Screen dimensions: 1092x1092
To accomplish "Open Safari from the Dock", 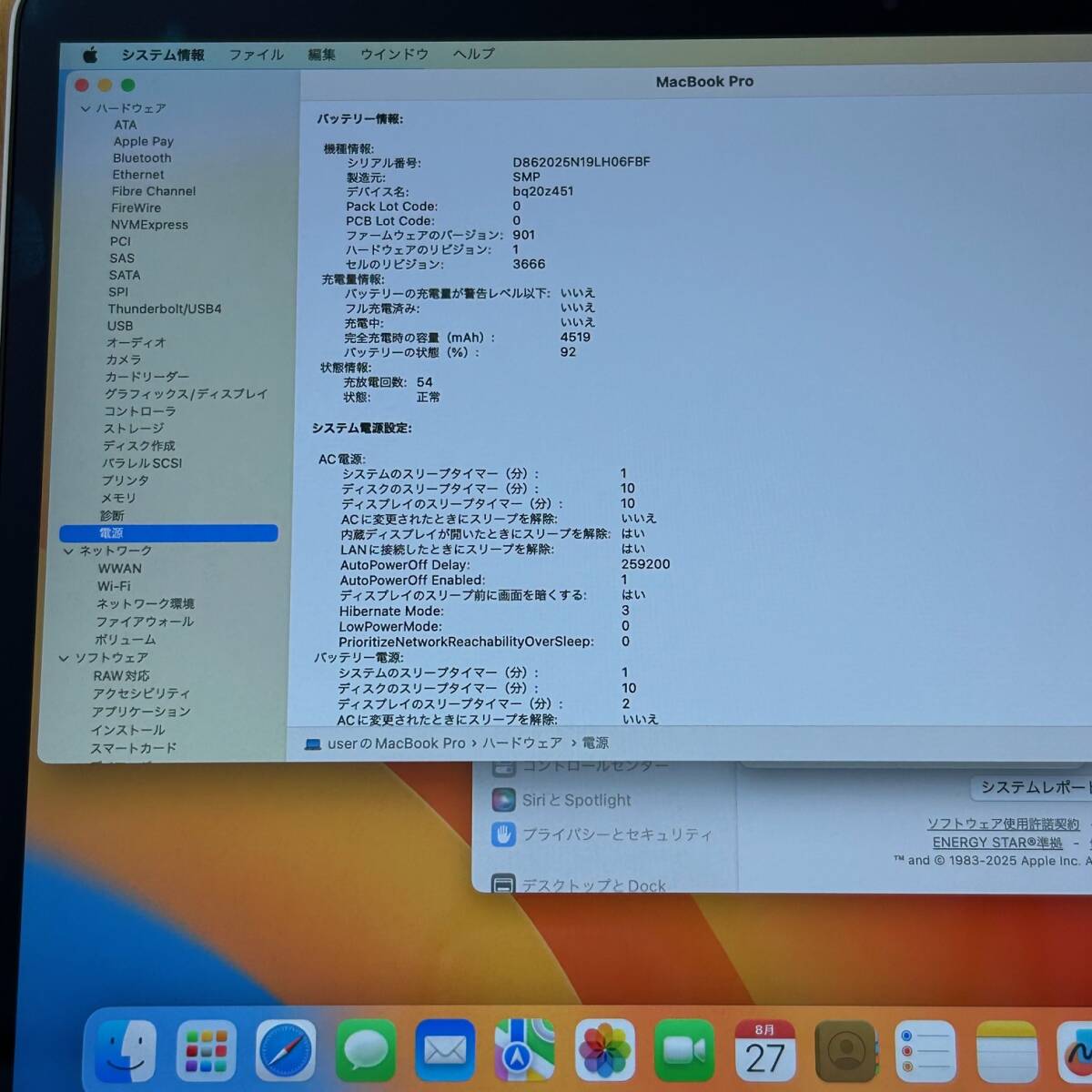I will point(286,1051).
